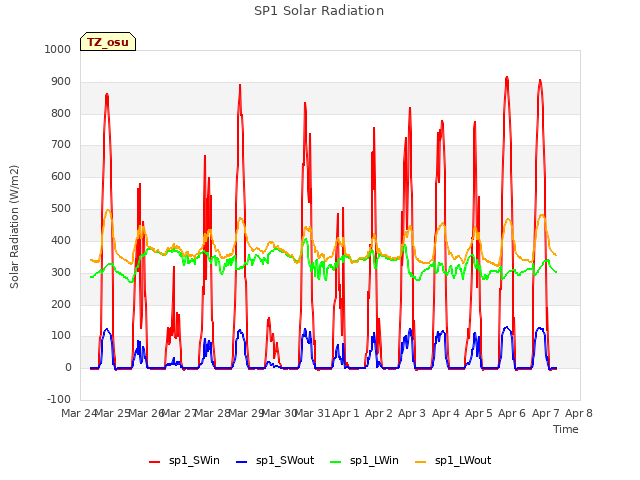
Task: Click the Apr 1 x-axis date label
Action: (x=346, y=413)
